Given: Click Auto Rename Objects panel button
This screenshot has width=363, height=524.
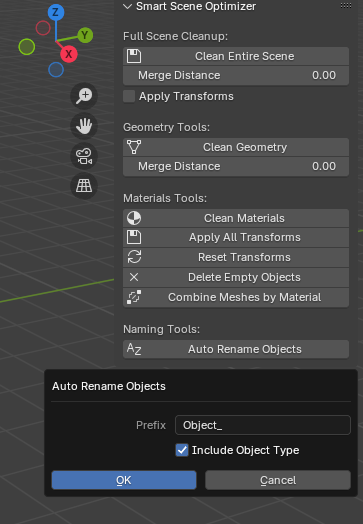Looking at the screenshot, I should click(x=236, y=349).
